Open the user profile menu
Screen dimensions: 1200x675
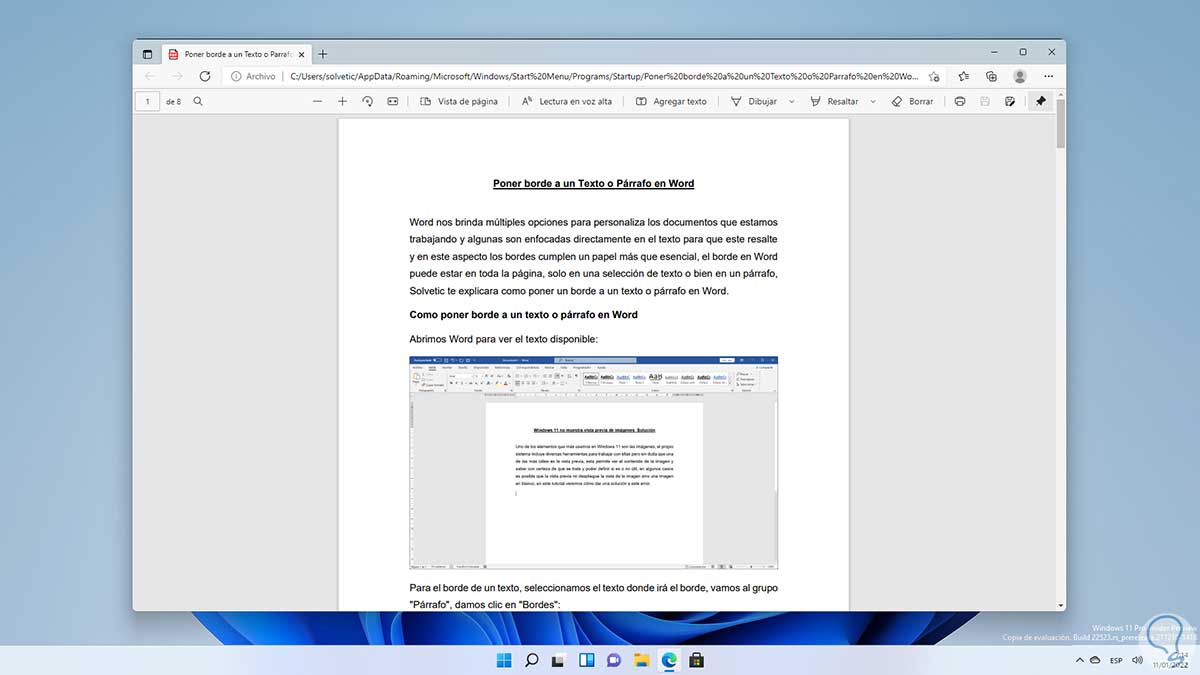[x=1019, y=76]
